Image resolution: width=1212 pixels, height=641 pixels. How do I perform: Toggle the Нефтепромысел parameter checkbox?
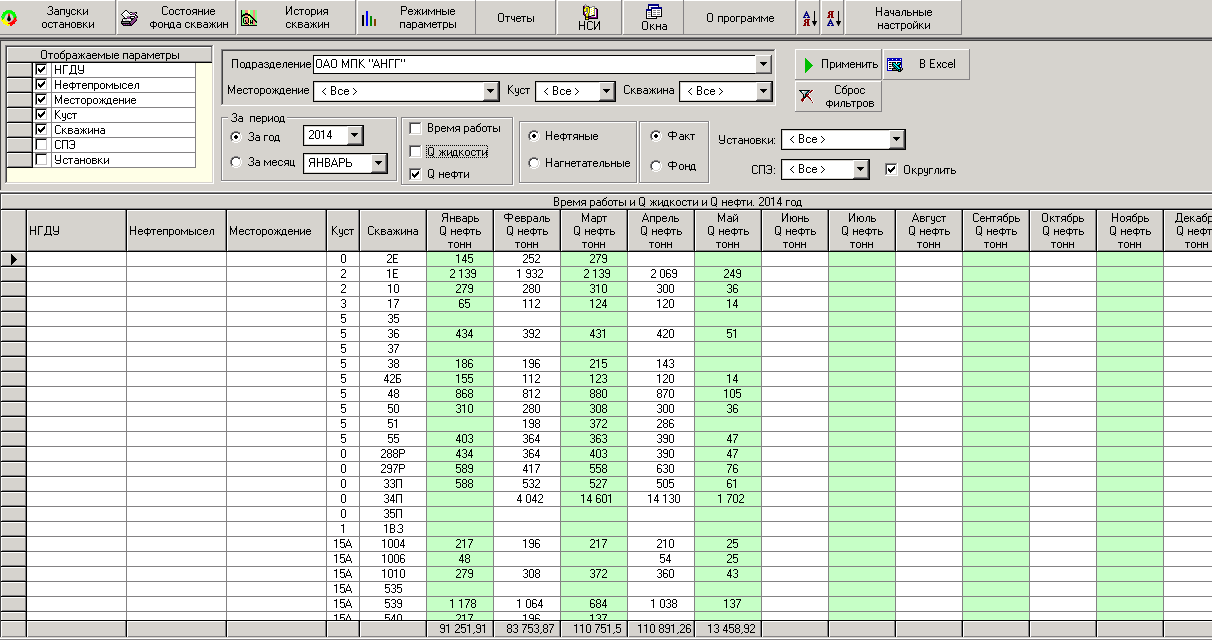click(41, 85)
